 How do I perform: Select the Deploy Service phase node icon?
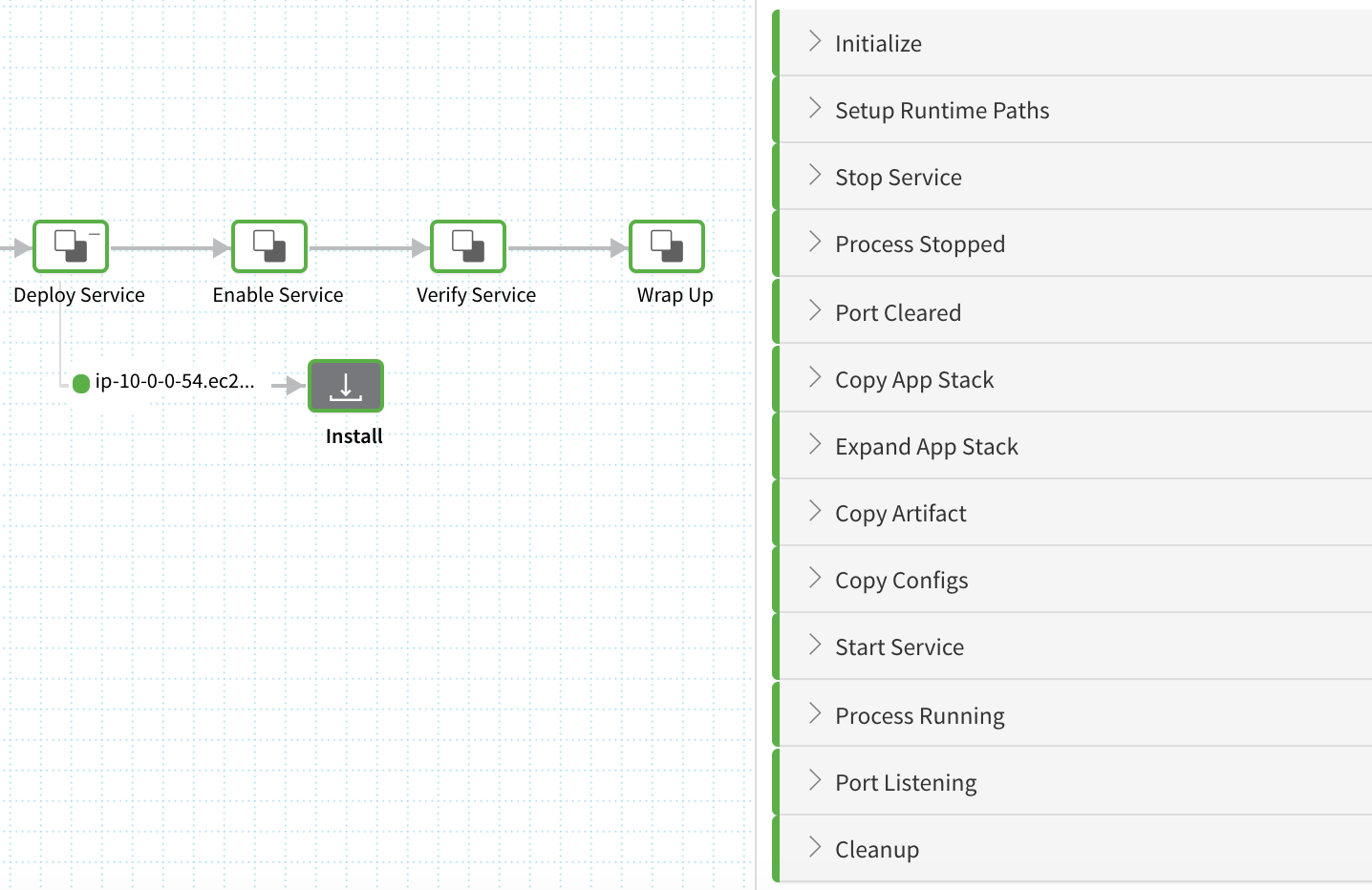pos(71,246)
